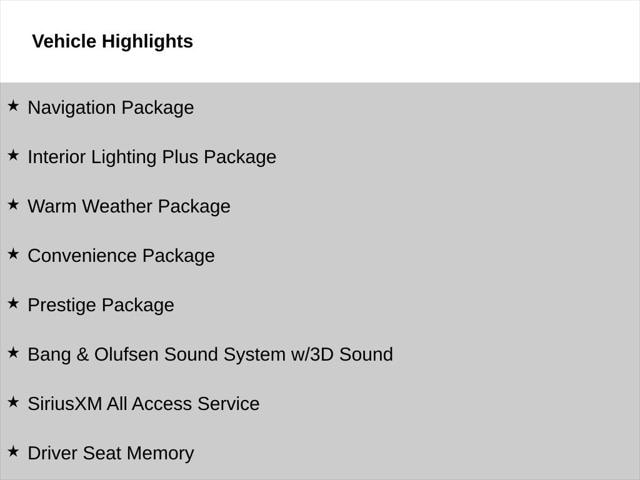Image resolution: width=640 pixels, height=480 pixels.
Task: Choose the Convenience Package item
Action: click(x=121, y=255)
